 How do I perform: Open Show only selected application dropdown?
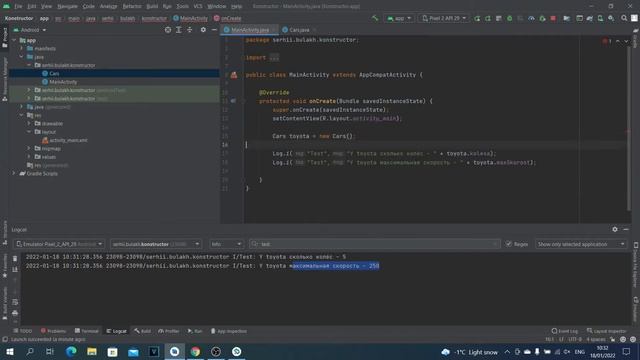[x=581, y=244]
